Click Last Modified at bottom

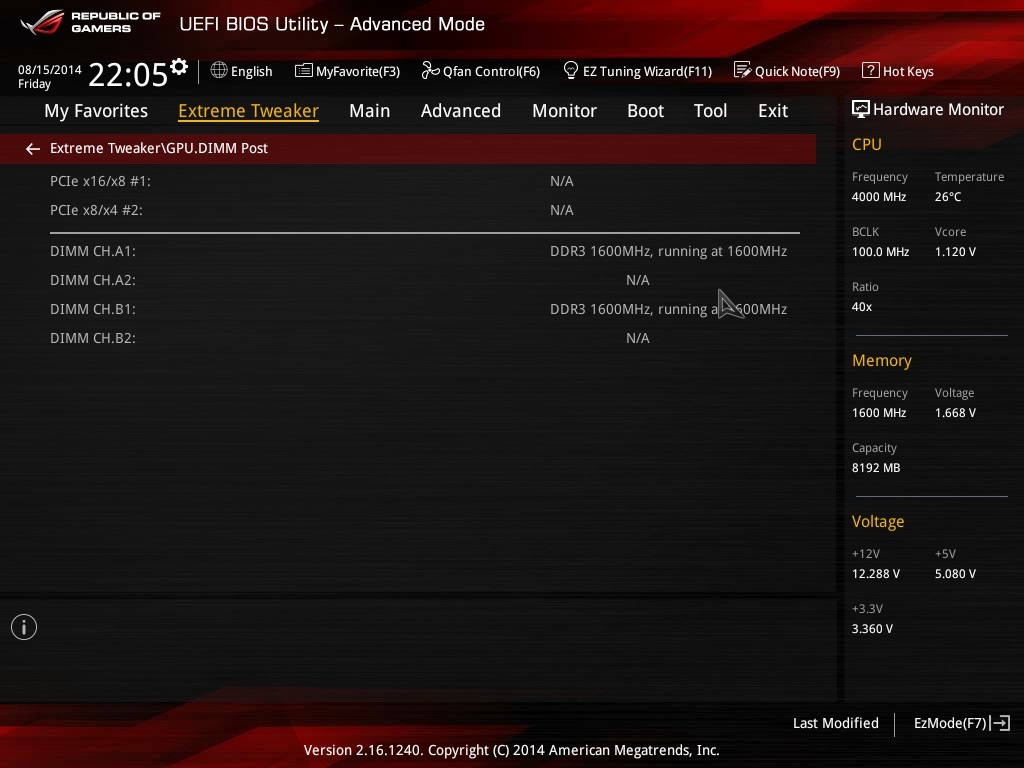point(836,723)
